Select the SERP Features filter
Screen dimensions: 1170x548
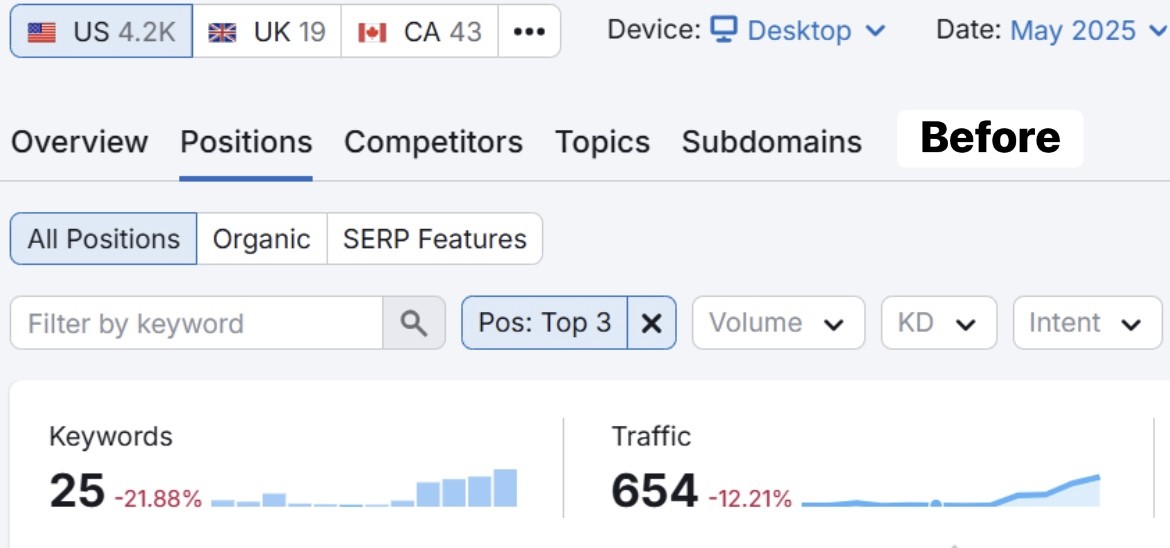coord(434,239)
